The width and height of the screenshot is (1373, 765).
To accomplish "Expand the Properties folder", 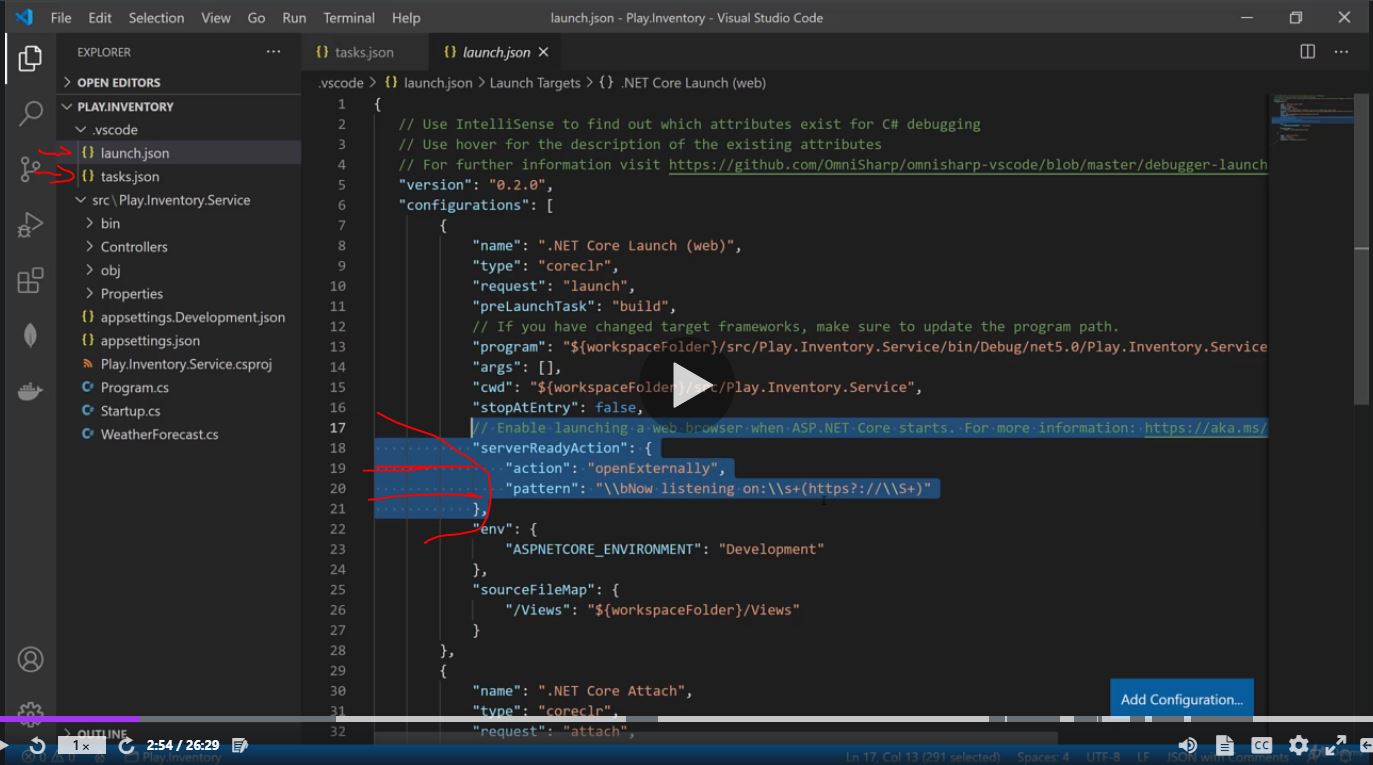I will (179, 293).
